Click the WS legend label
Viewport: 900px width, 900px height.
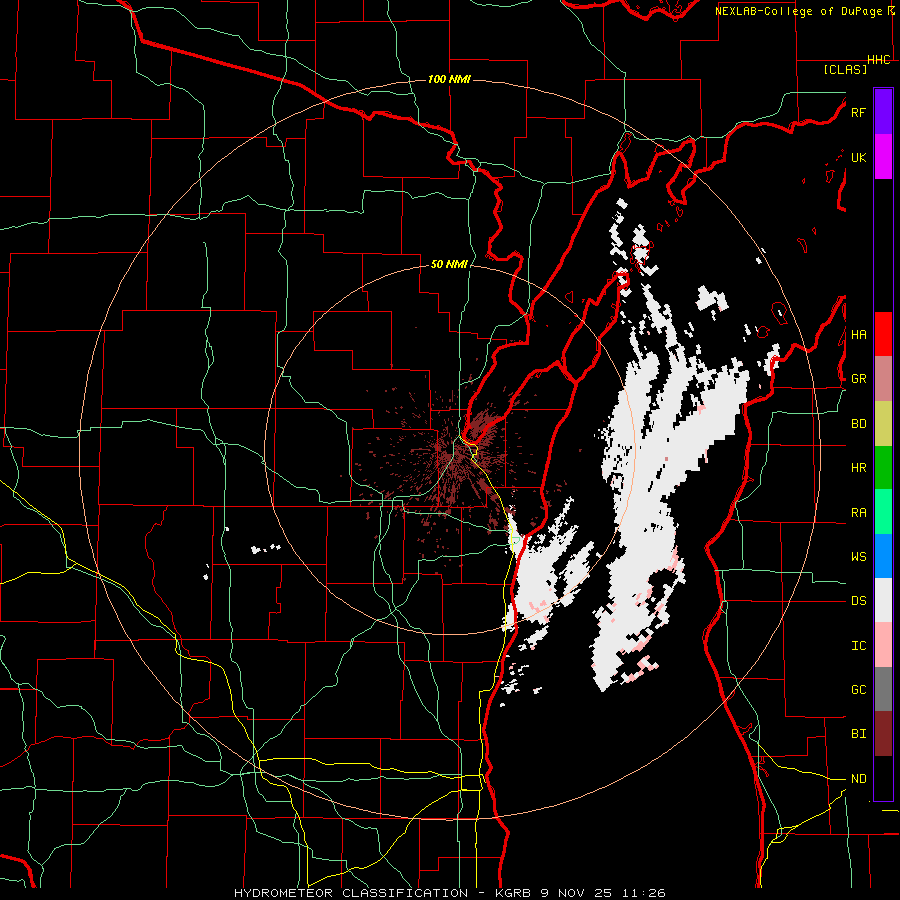858,557
